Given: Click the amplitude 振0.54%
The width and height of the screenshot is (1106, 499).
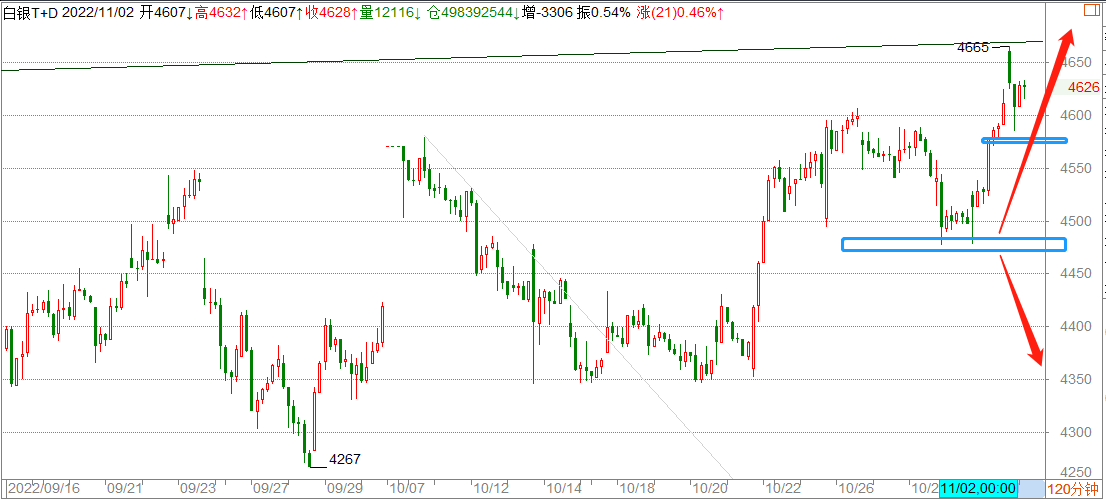Looking at the screenshot, I should click(x=606, y=12).
